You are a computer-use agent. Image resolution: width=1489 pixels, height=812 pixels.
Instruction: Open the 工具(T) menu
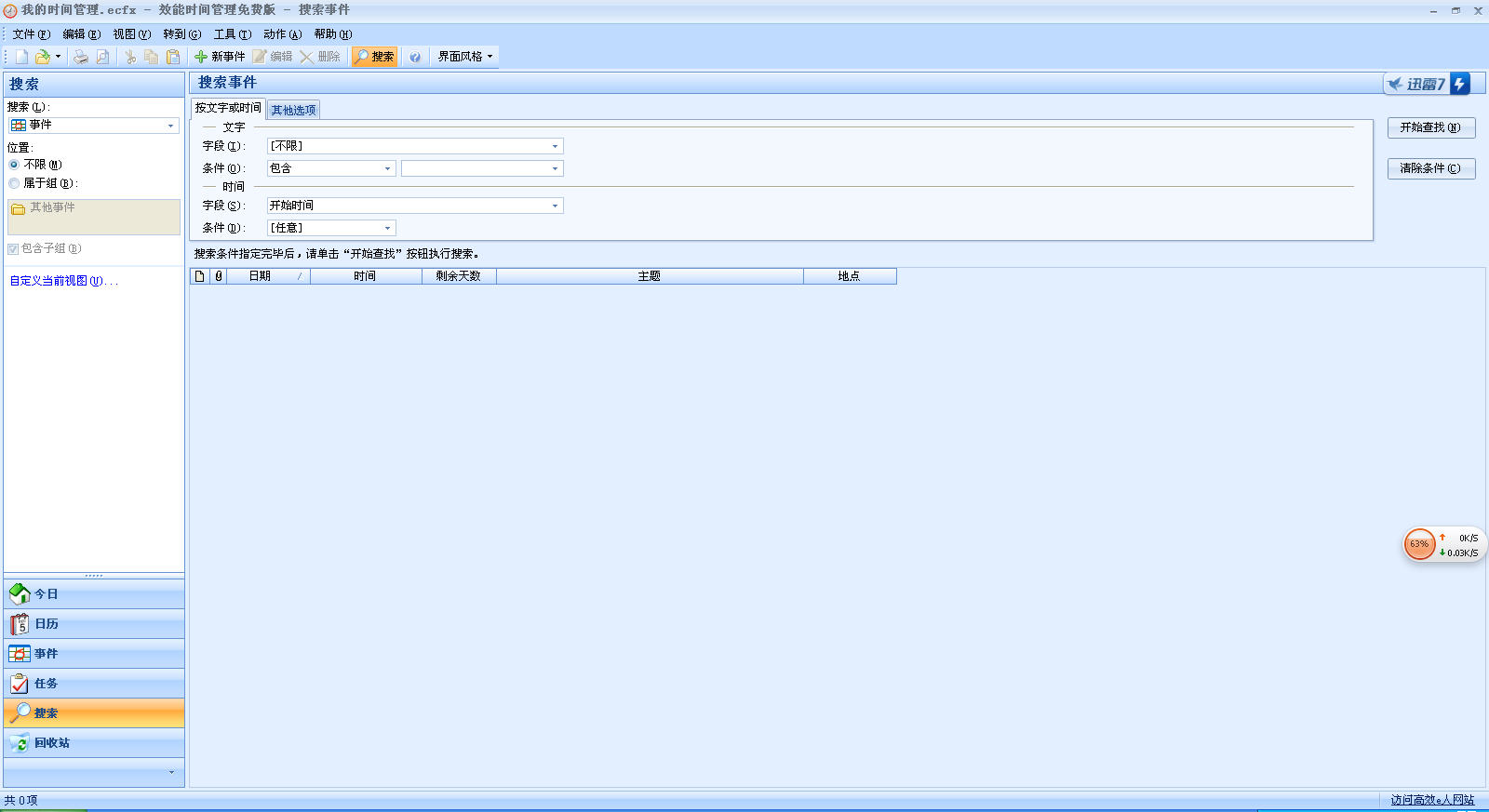pyautogui.click(x=233, y=34)
